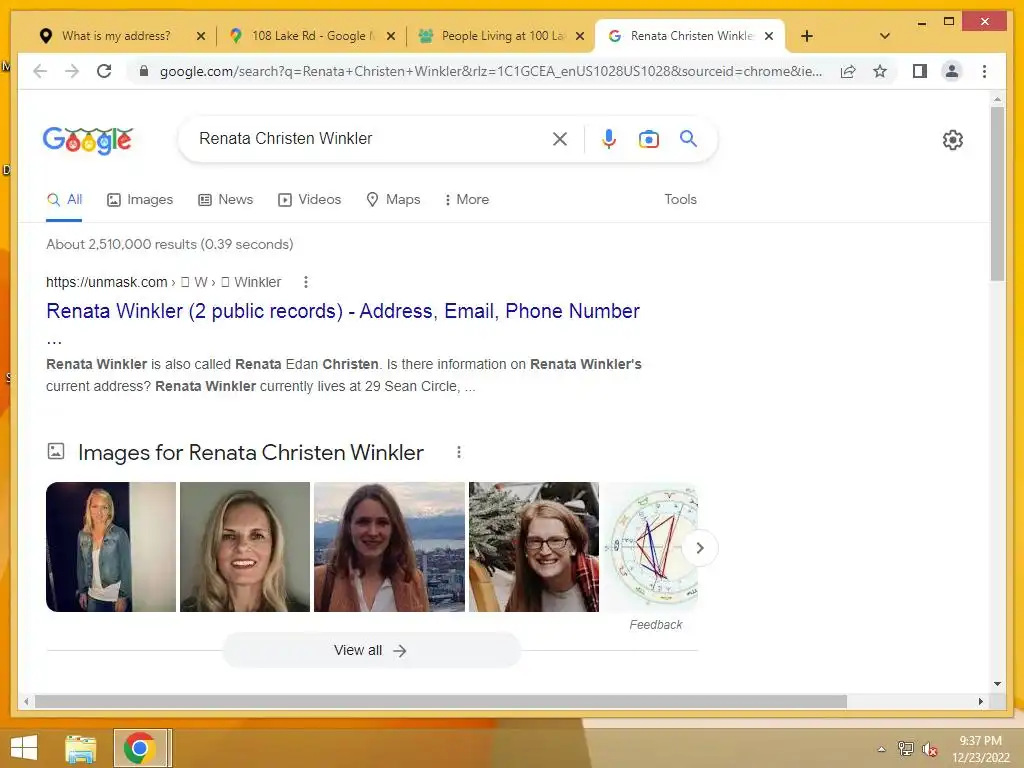Click the 'View all' images button
The image size is (1024, 768).
coord(372,650)
